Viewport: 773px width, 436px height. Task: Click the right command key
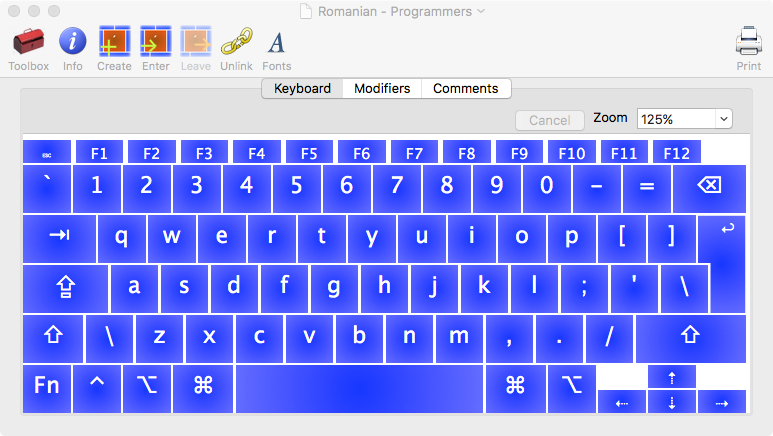pyautogui.click(x=516, y=389)
